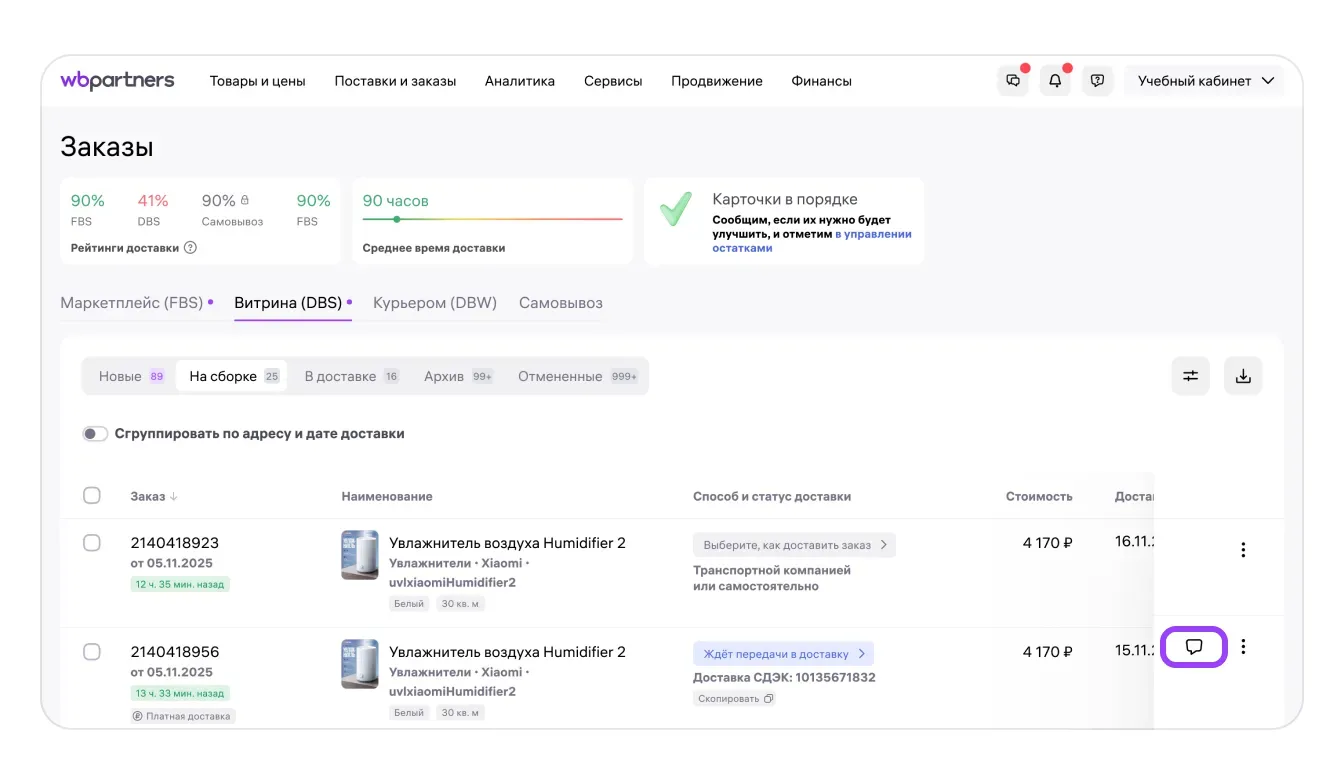This screenshot has width=1344, height=784.
Task: Open the Выберите, как доставить заказ selector
Action: (794, 545)
